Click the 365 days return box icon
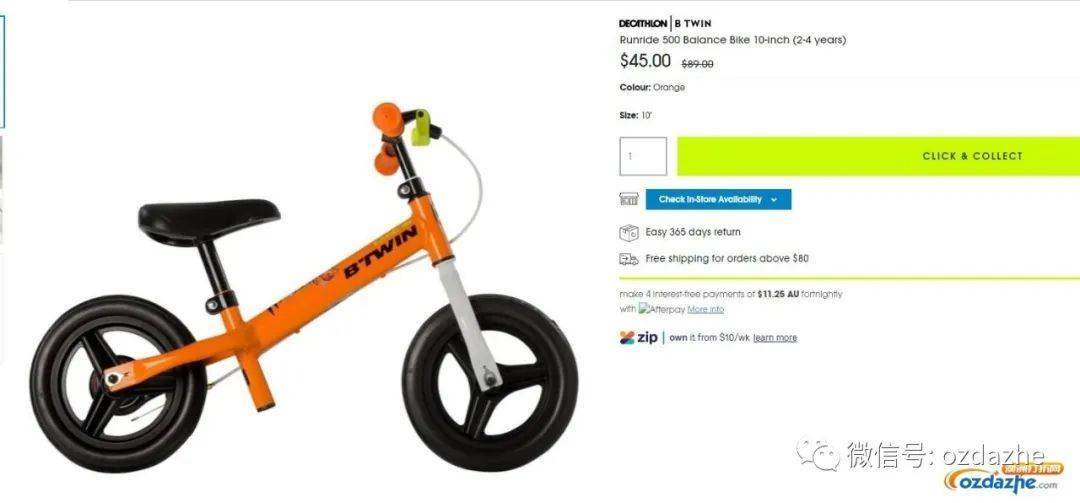Screen dimensions: 1080x503 (x=628, y=232)
